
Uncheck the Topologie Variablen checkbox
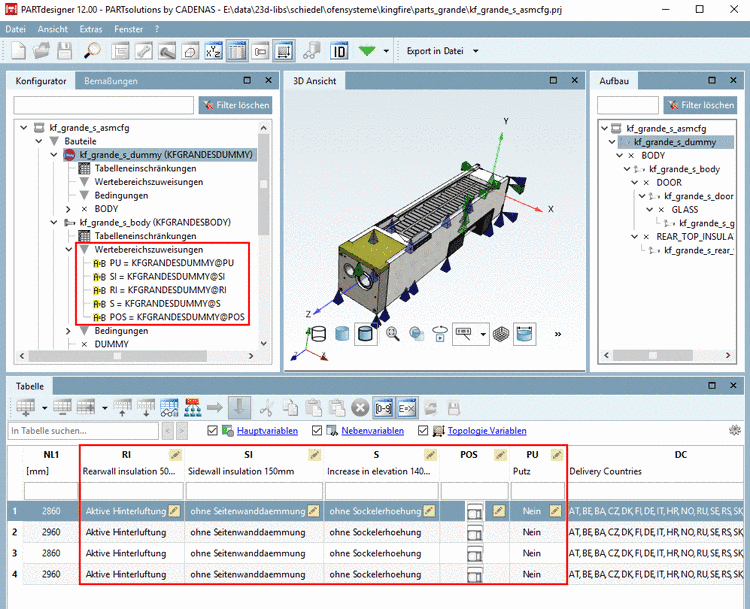coord(423,431)
